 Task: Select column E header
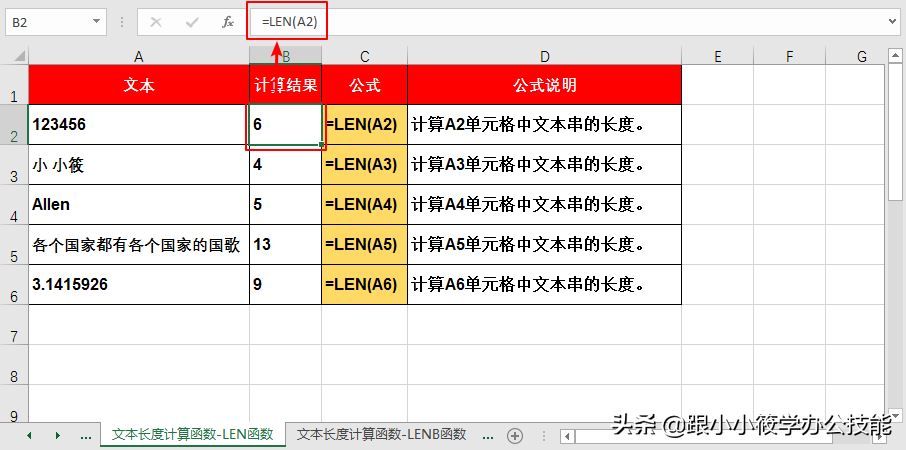click(x=718, y=56)
